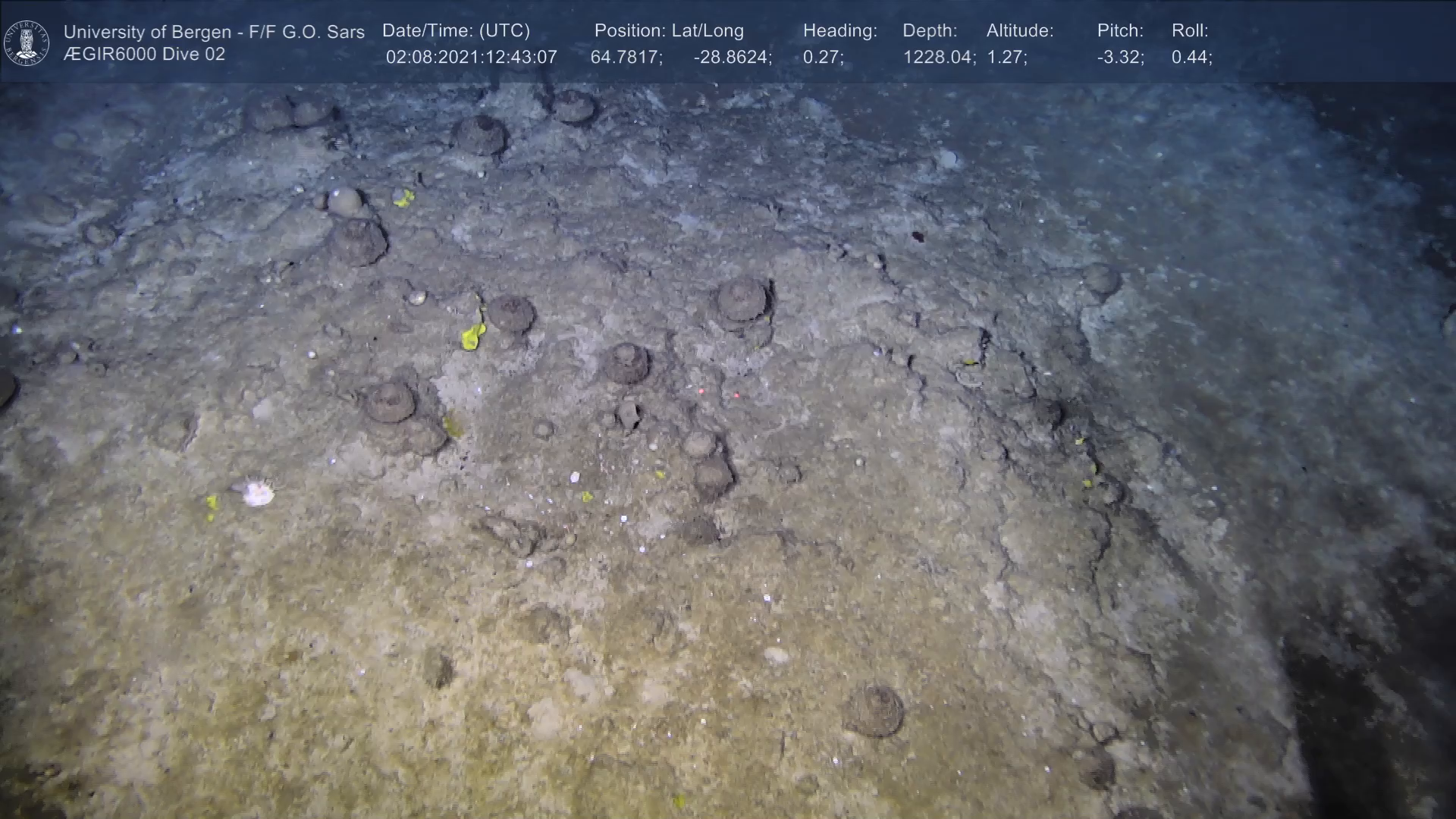Screen dimensions: 1456x819
Task: Click the ÆGIR6000 Dive 02 label
Action: [x=144, y=55]
